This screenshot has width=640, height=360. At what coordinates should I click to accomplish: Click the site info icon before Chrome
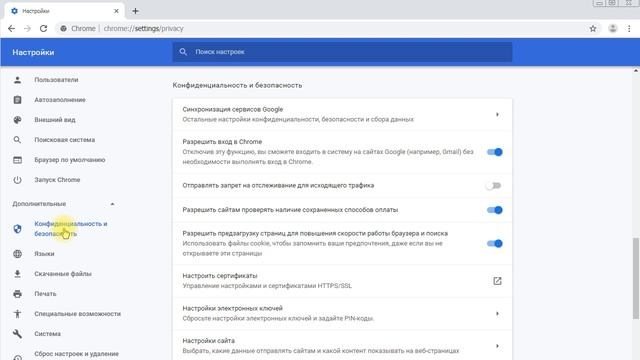[63, 29]
